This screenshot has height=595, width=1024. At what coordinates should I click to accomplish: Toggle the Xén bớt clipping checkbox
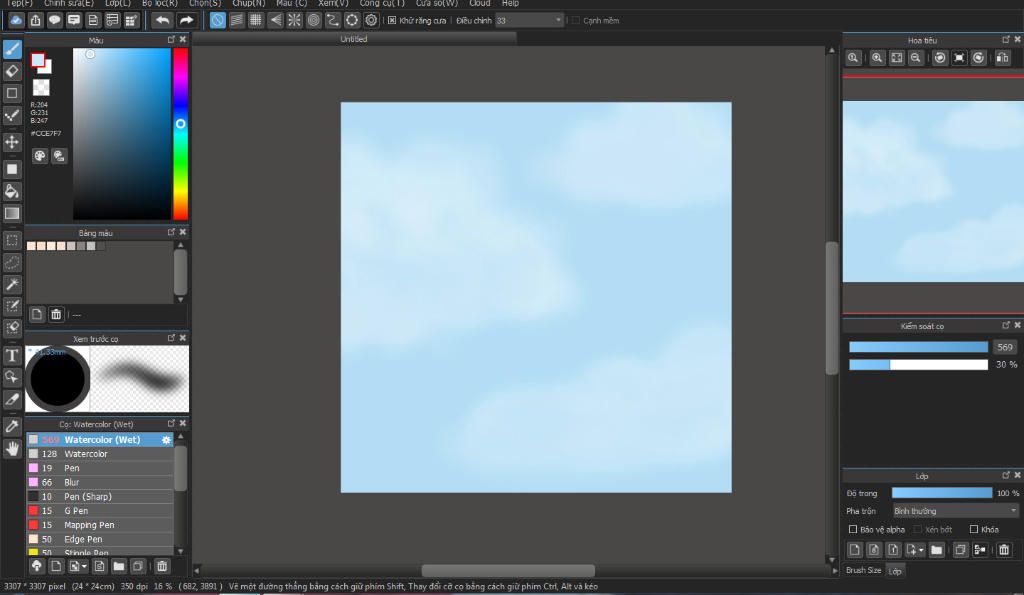[918, 529]
